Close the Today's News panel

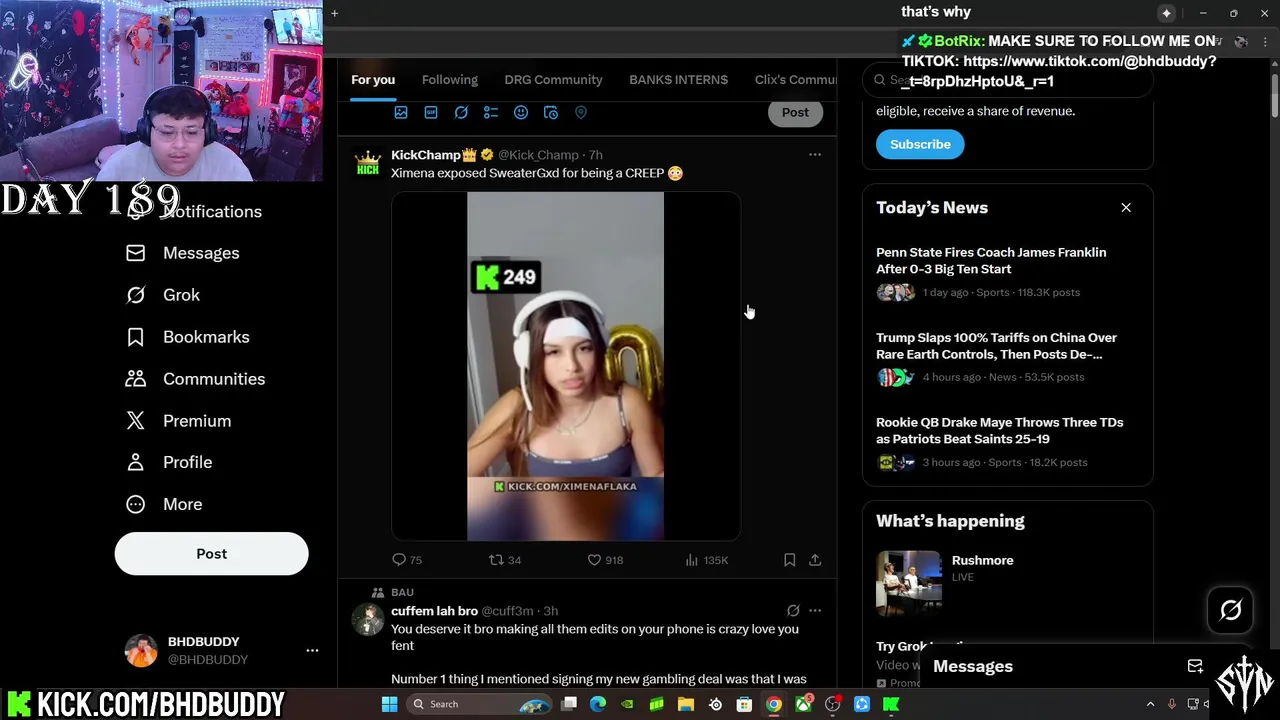tap(1126, 208)
